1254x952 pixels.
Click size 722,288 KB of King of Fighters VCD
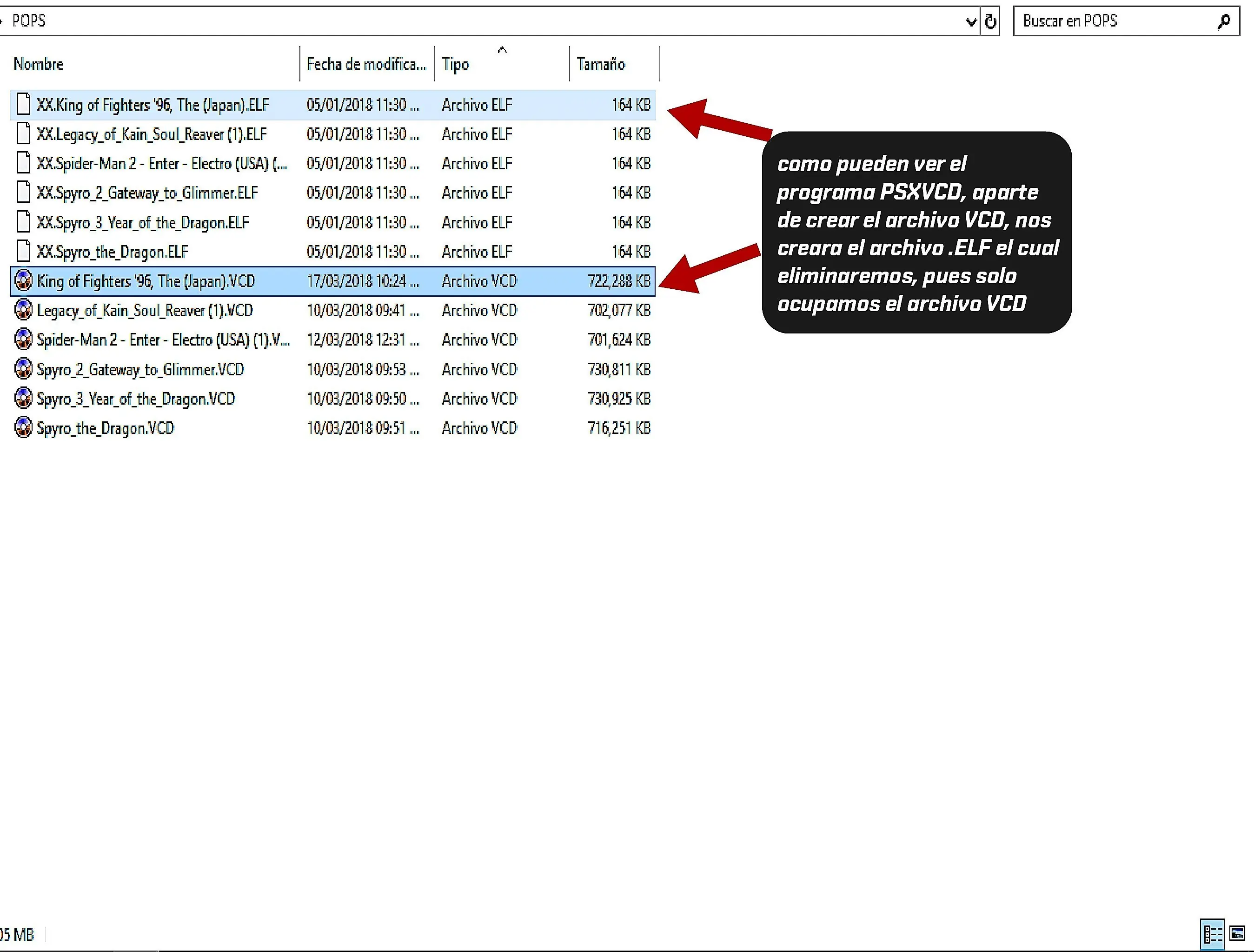click(x=619, y=280)
